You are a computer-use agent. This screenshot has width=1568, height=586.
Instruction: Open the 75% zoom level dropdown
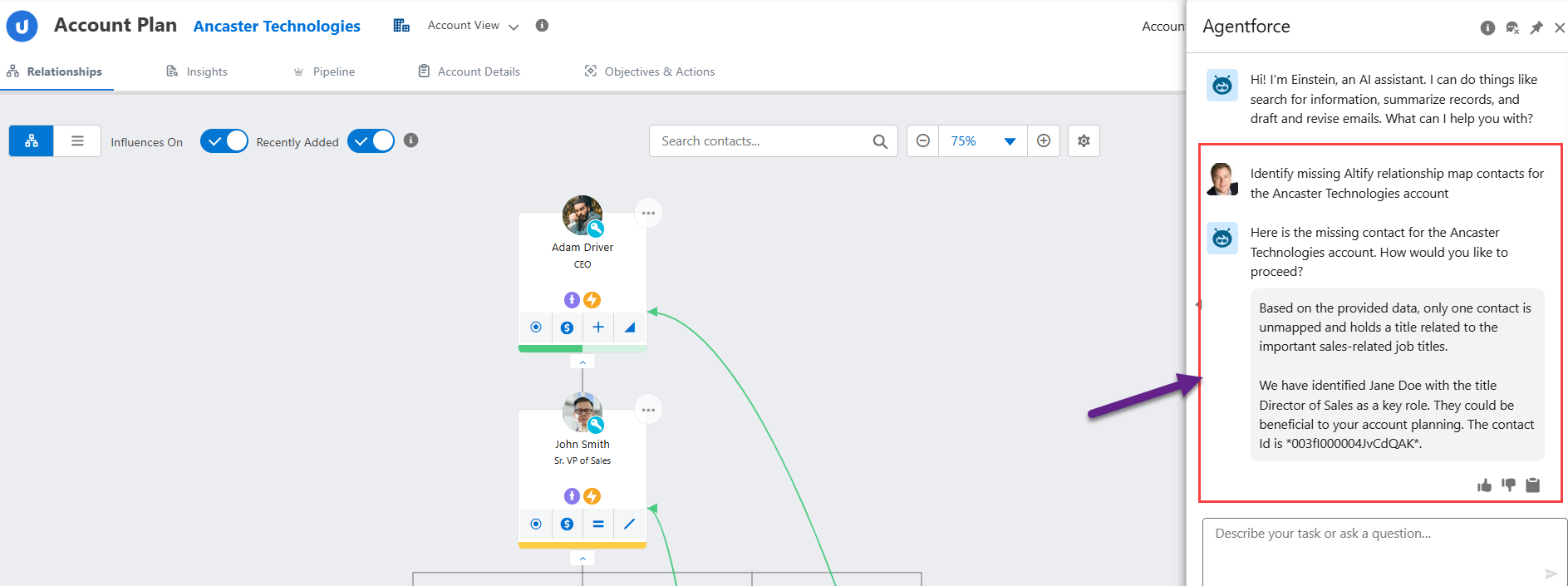point(983,141)
